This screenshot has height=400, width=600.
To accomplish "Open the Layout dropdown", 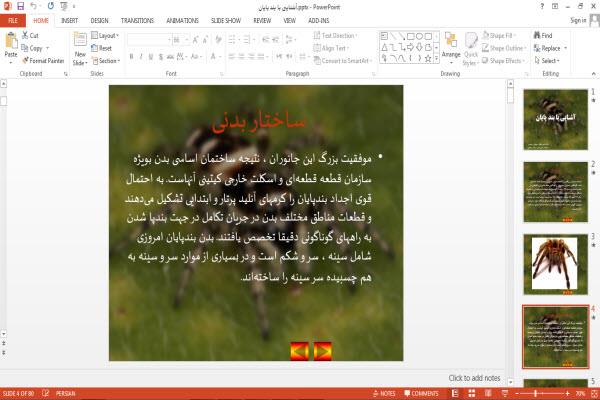I will click(x=105, y=36).
